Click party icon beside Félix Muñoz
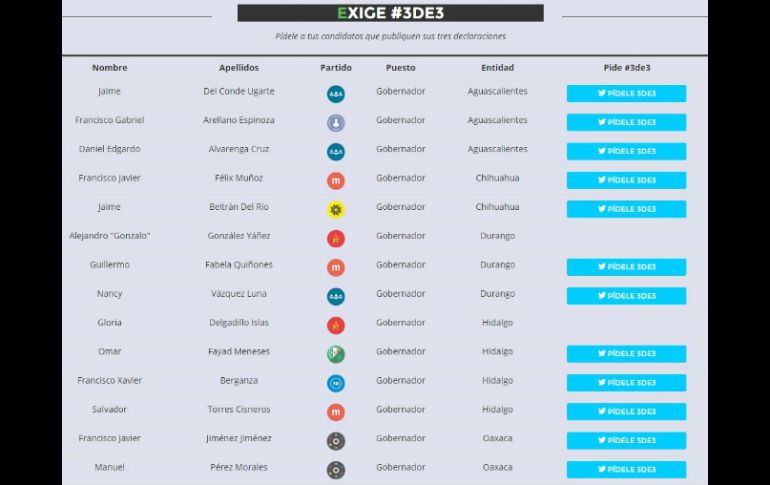 tap(336, 181)
